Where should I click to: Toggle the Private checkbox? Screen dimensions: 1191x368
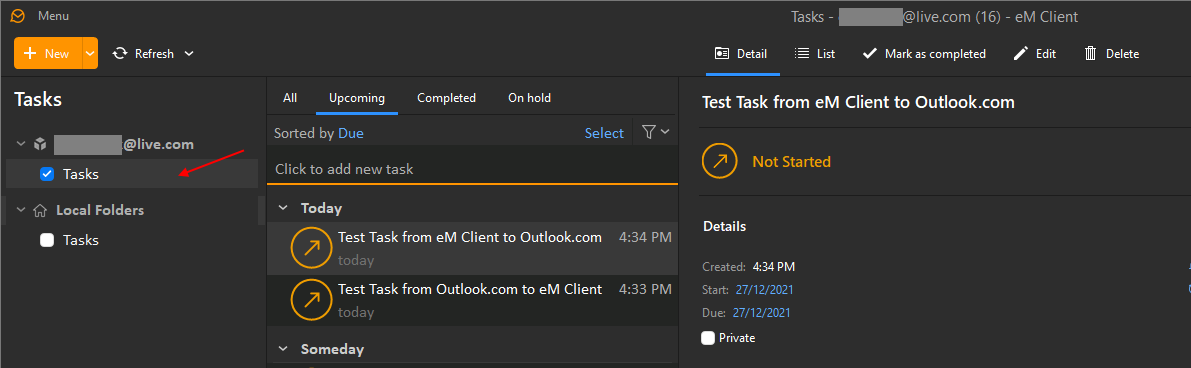tap(709, 338)
